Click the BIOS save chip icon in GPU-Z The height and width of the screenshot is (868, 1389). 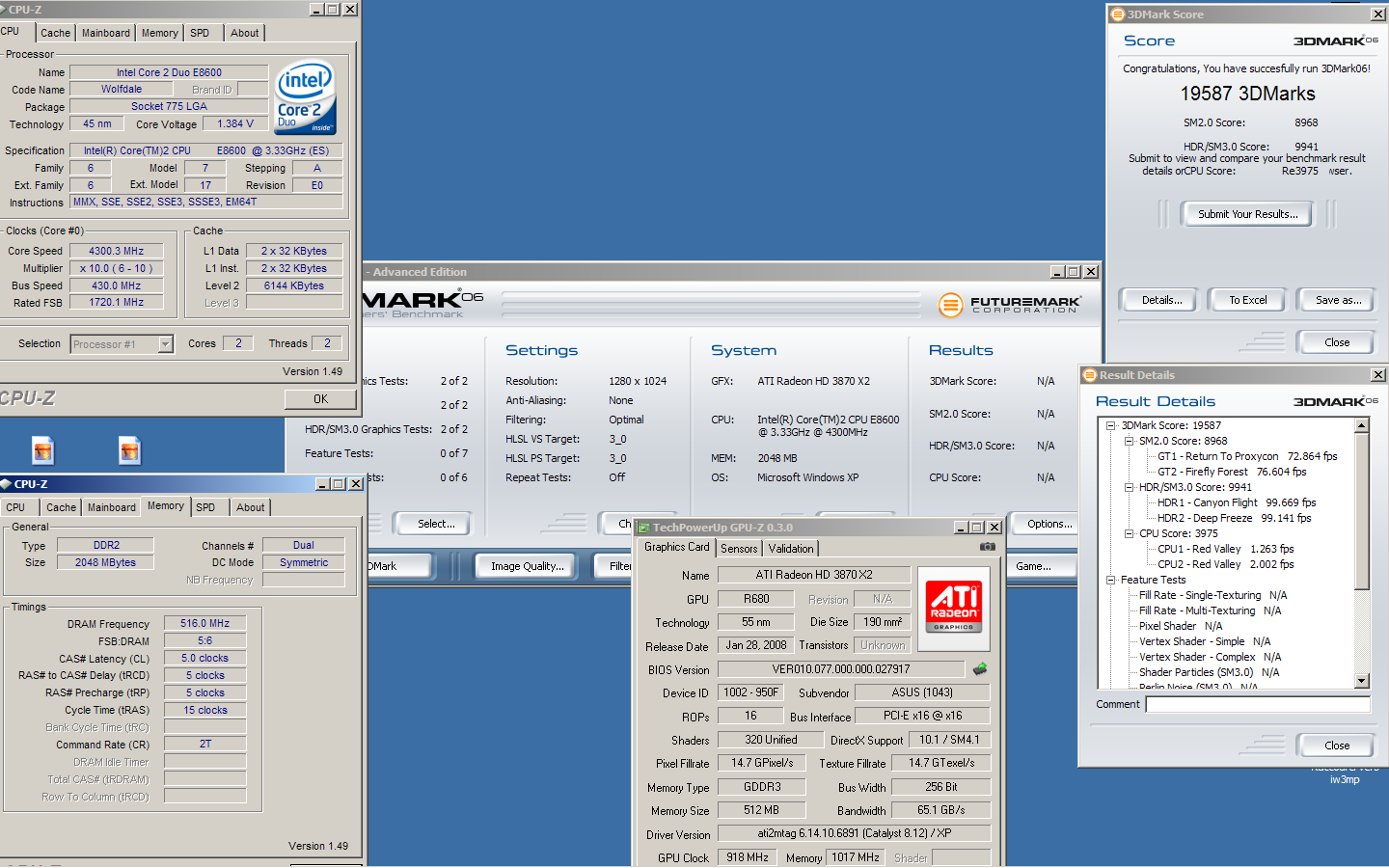point(980,668)
